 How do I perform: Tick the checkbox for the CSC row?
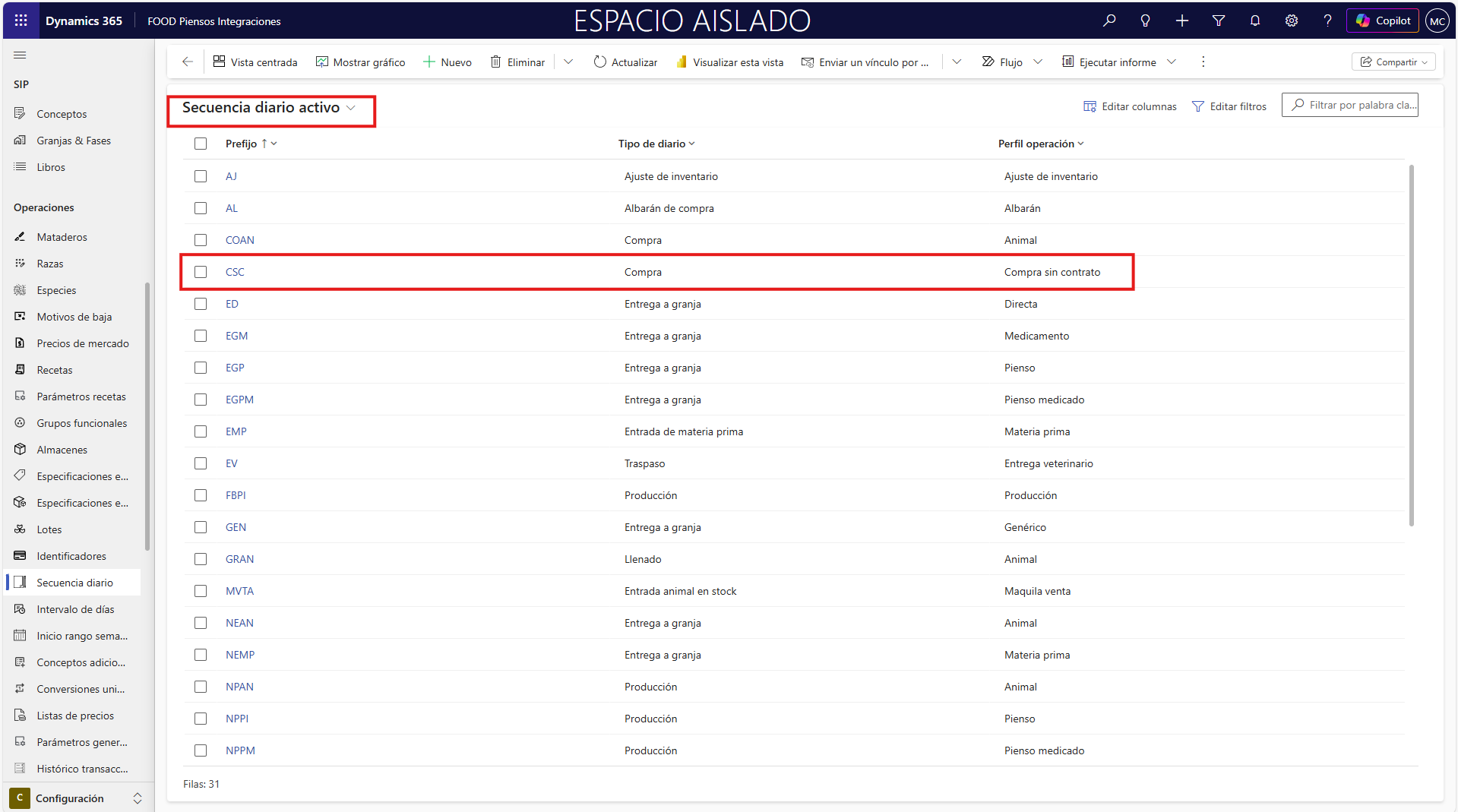coord(201,272)
